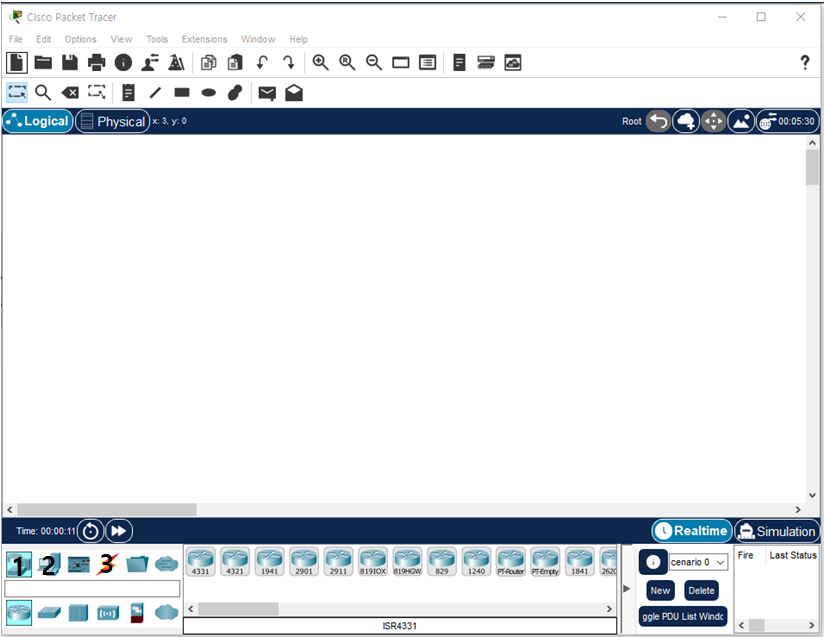
Task: Select the draw ellipse tool
Action: pyautogui.click(x=208, y=93)
